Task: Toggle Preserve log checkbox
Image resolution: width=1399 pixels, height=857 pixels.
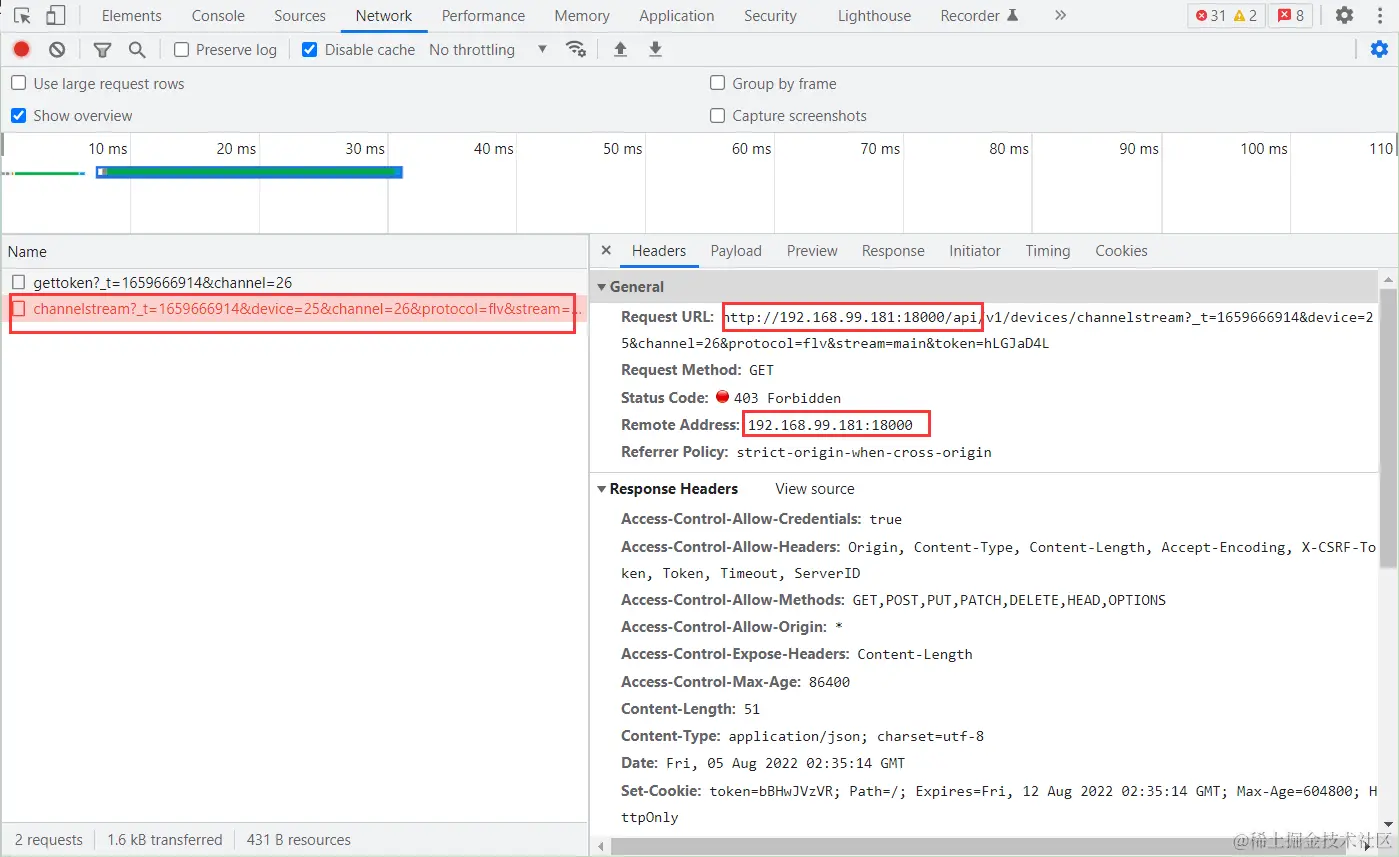Action: (x=181, y=49)
